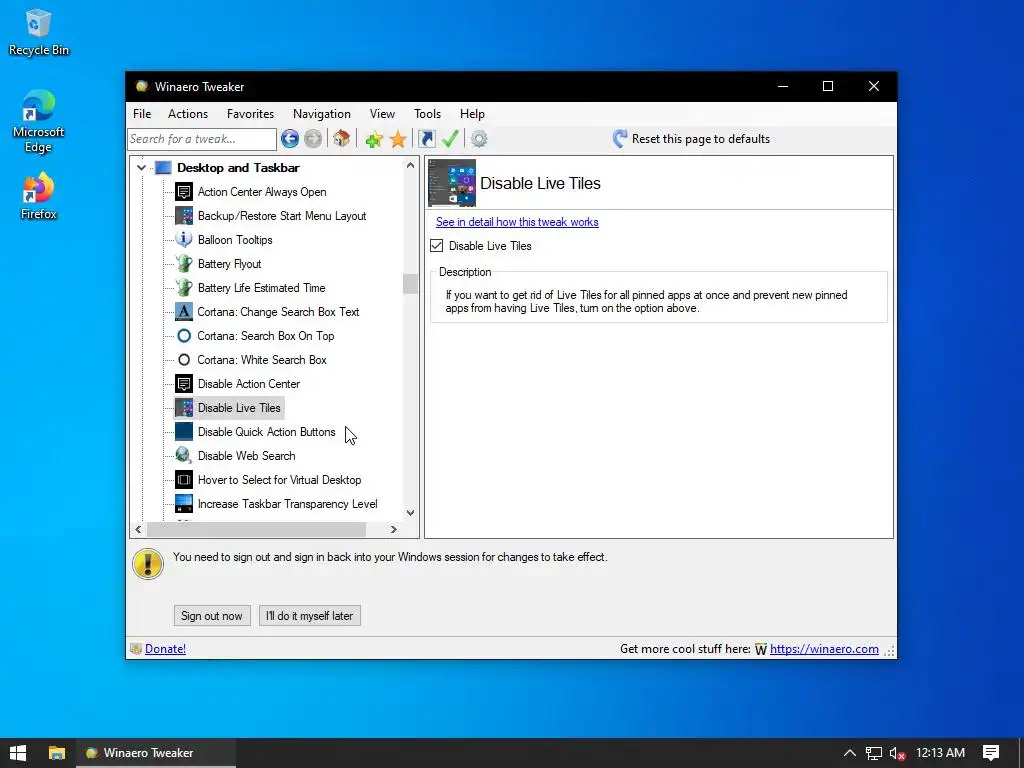The width and height of the screenshot is (1024, 768).
Task: Open settings via the gear toolbar icon
Action: point(479,138)
